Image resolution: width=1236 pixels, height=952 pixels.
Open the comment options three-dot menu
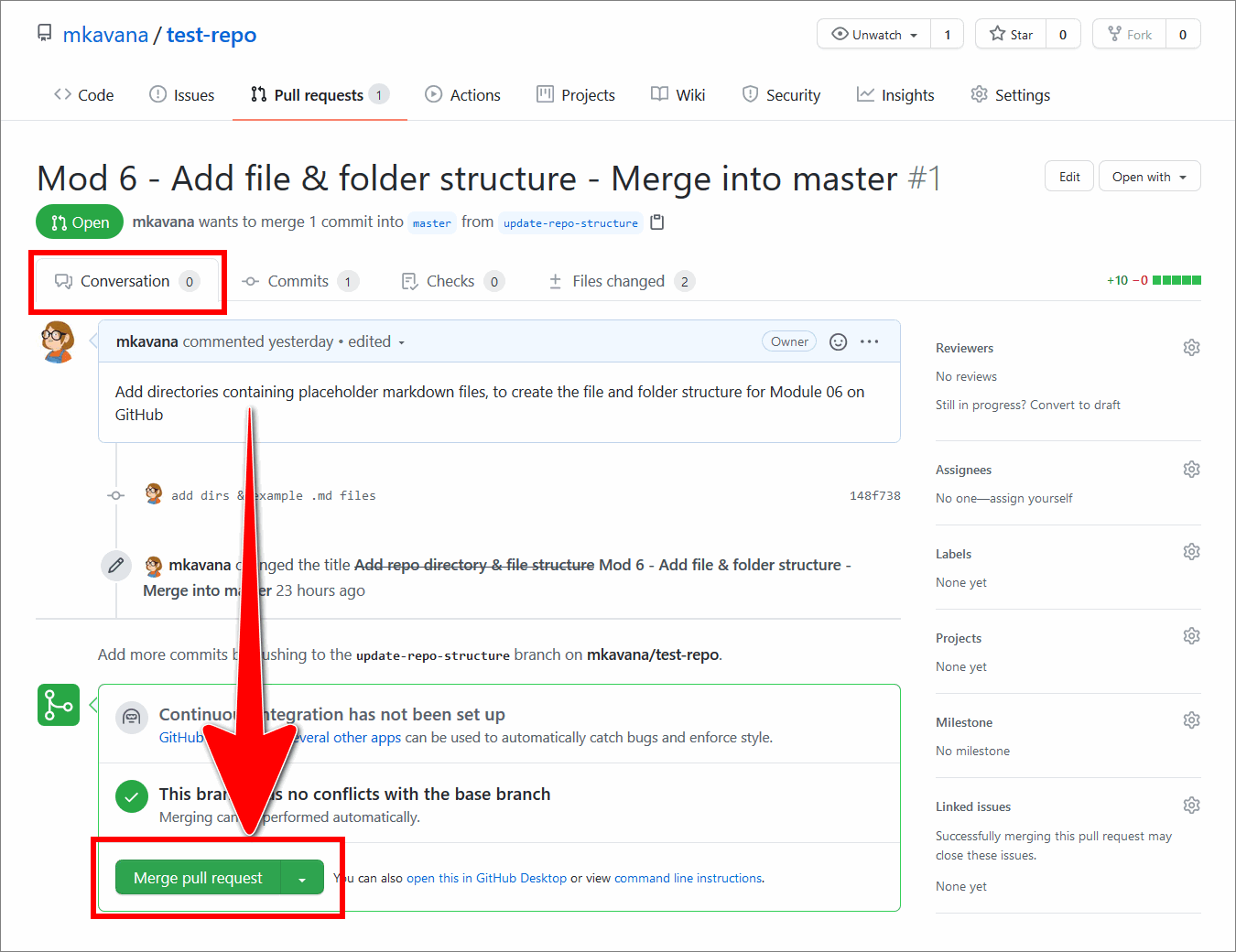870,341
